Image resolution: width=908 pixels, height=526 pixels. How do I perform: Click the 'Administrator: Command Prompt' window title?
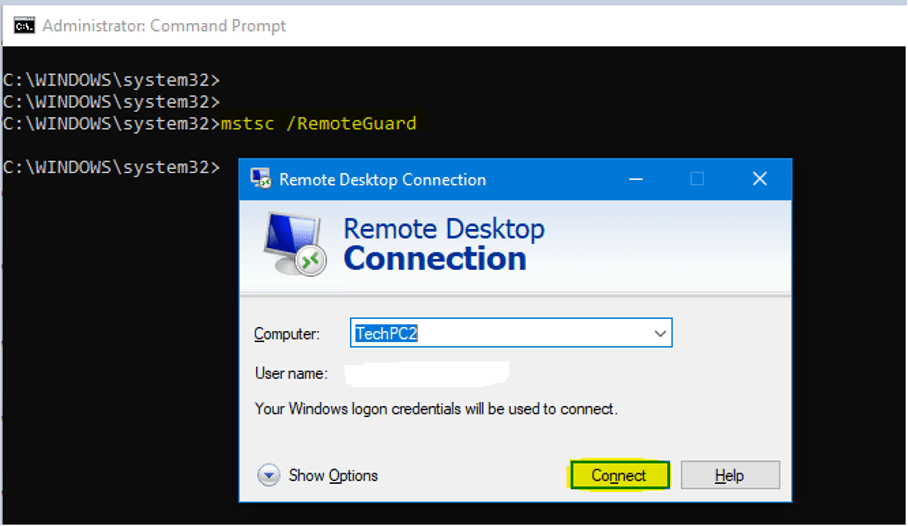tap(164, 25)
